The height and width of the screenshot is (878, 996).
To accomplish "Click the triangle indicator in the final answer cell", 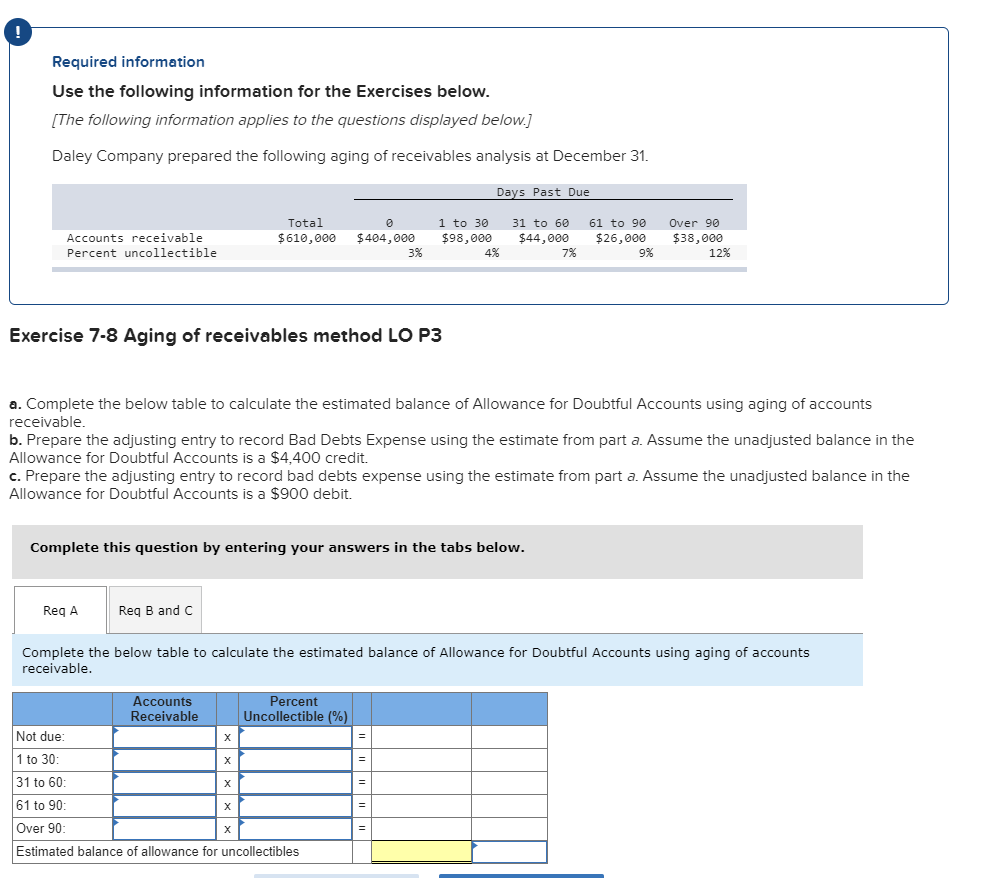I will point(477,844).
